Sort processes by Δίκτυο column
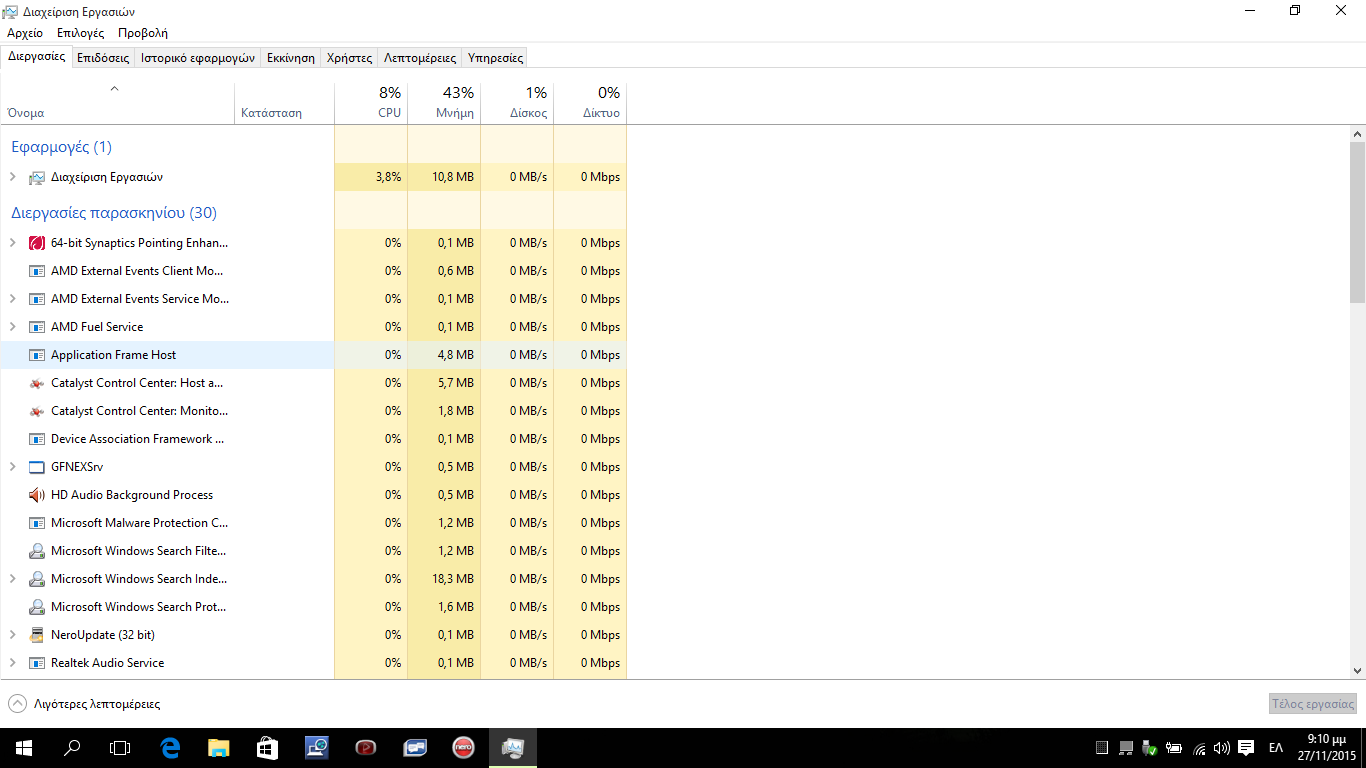1366x768 pixels. tap(590, 102)
